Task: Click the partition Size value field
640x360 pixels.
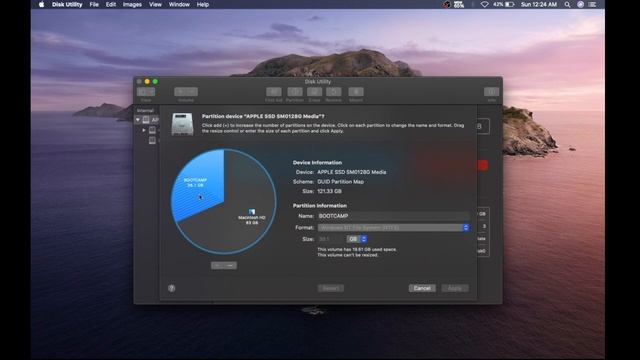Action: 331,239
